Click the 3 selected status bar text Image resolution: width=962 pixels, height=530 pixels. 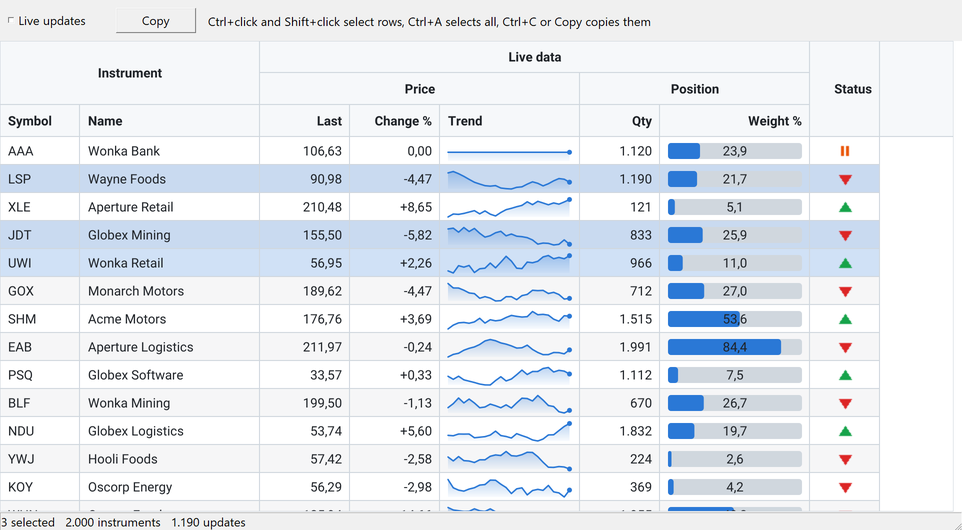pyautogui.click(x=28, y=523)
